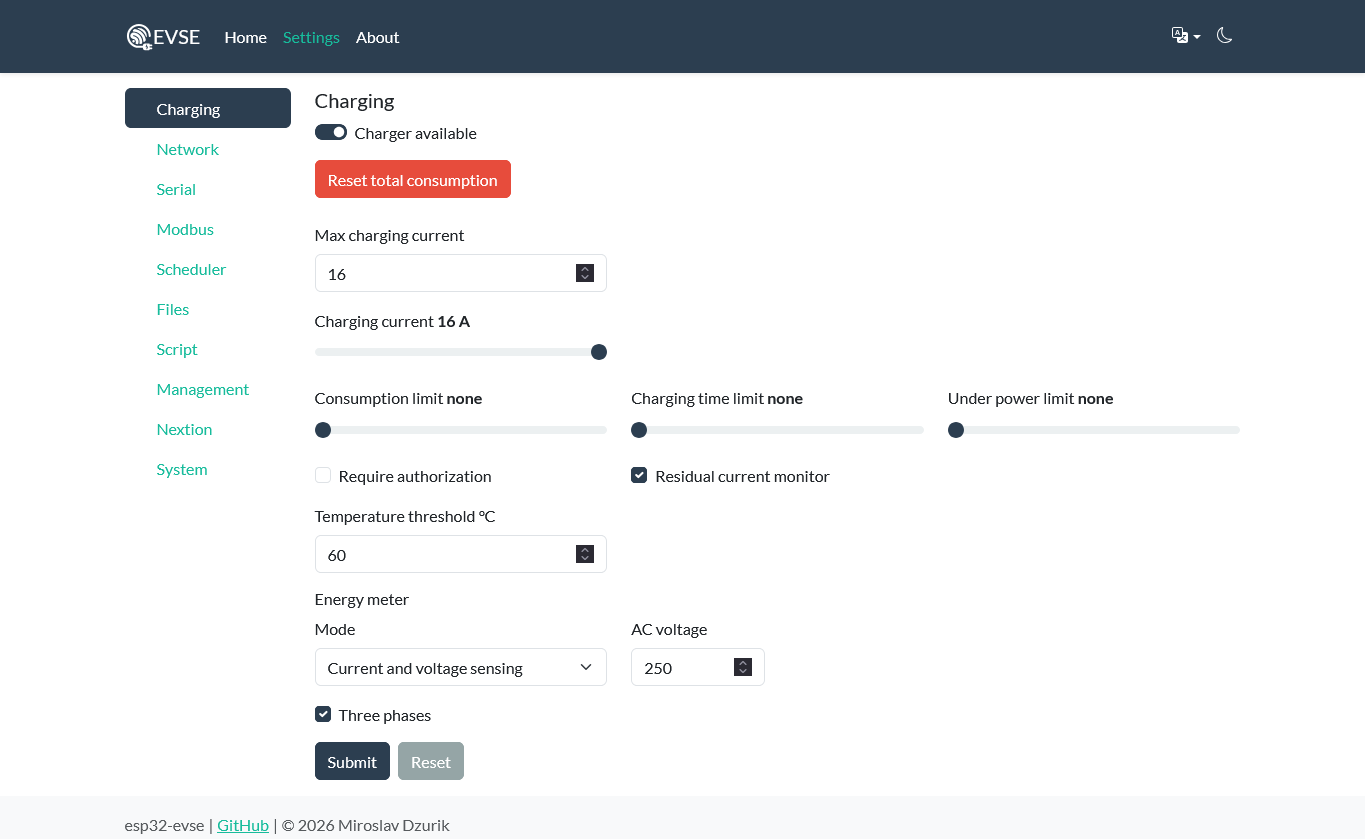Open the language selector icon

click(x=1186, y=36)
